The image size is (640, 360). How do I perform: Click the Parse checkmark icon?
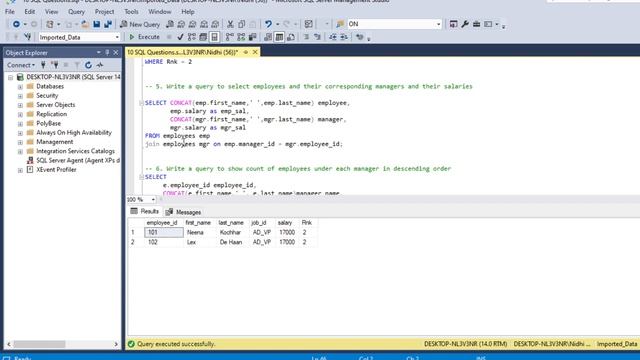[180, 37]
